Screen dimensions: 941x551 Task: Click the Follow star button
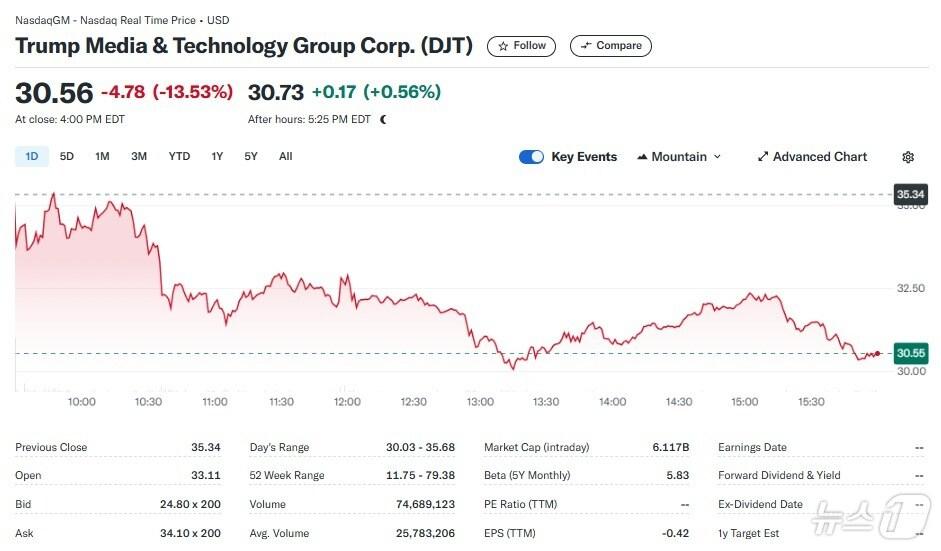(521, 46)
